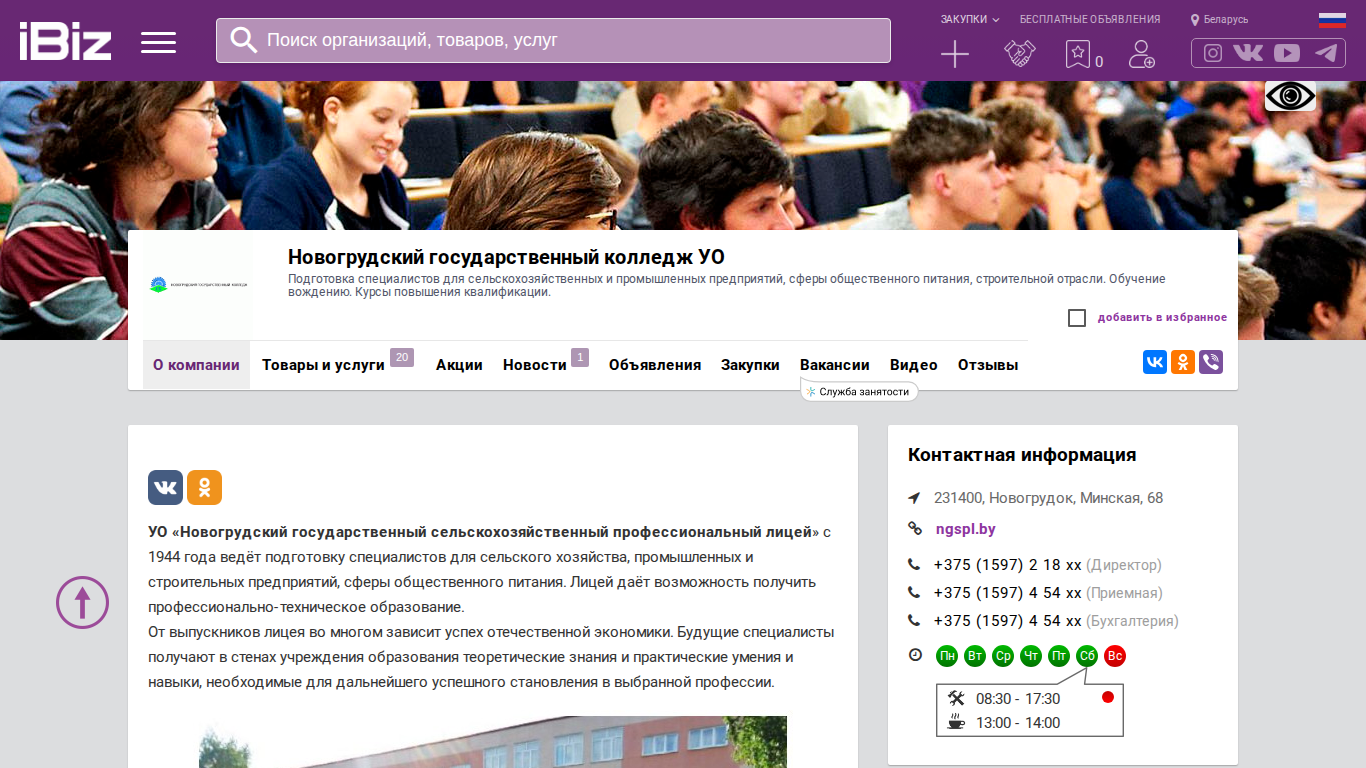Image resolution: width=1366 pixels, height=768 pixels.
Task: Select Sunday (Вс) schedule day
Action: (1115, 656)
